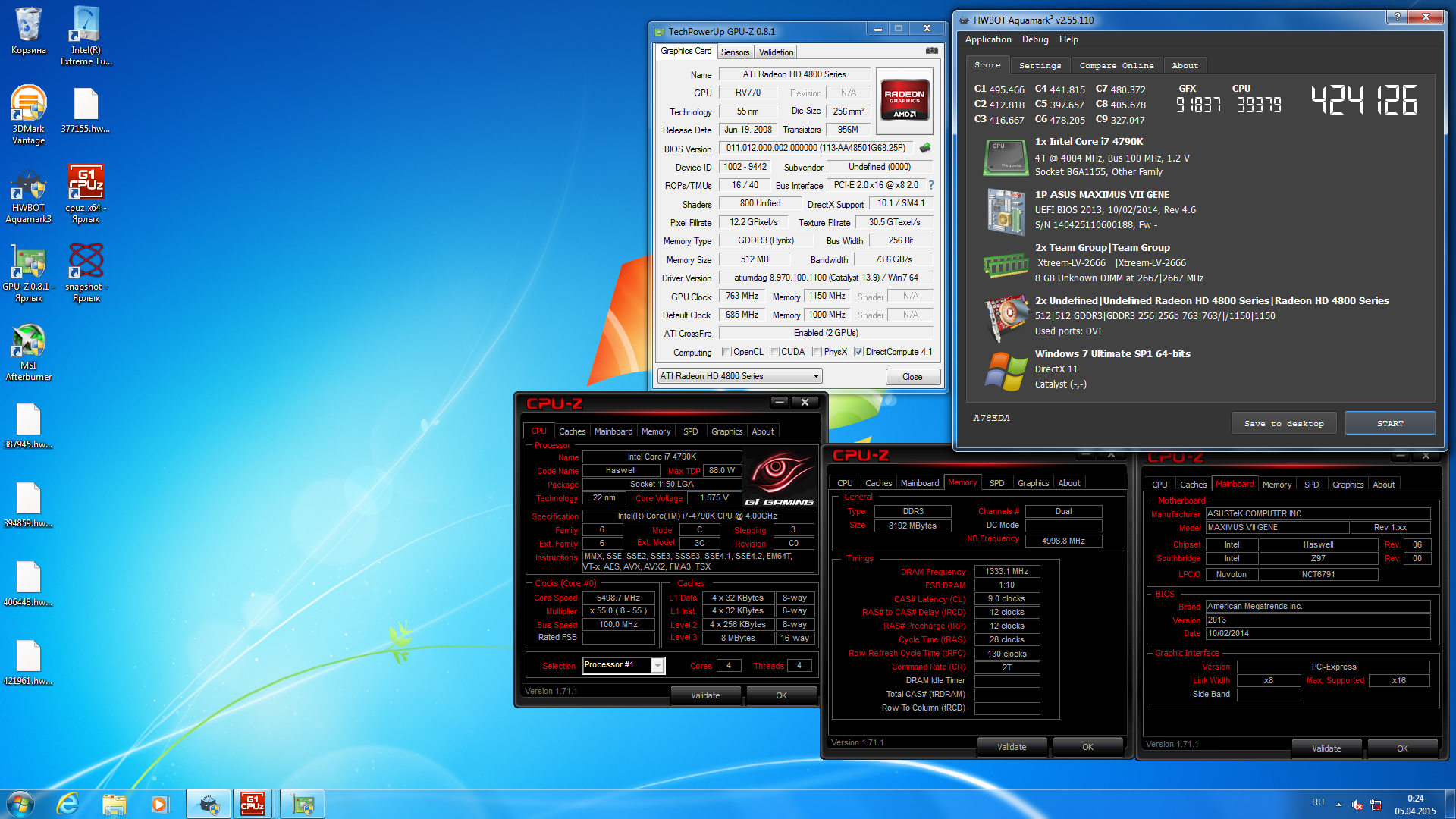Open the 377155.hw file on desktop

coord(86,110)
